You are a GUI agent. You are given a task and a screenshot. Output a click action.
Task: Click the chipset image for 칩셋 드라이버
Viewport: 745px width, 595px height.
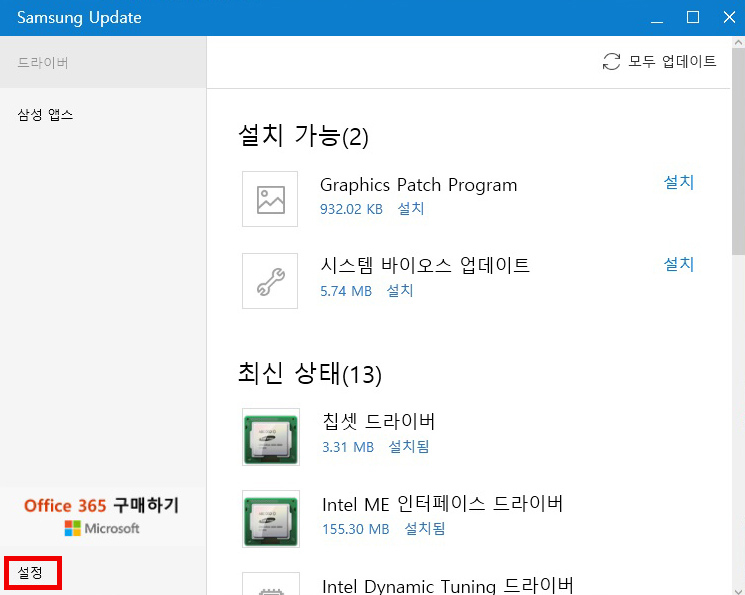(x=271, y=437)
